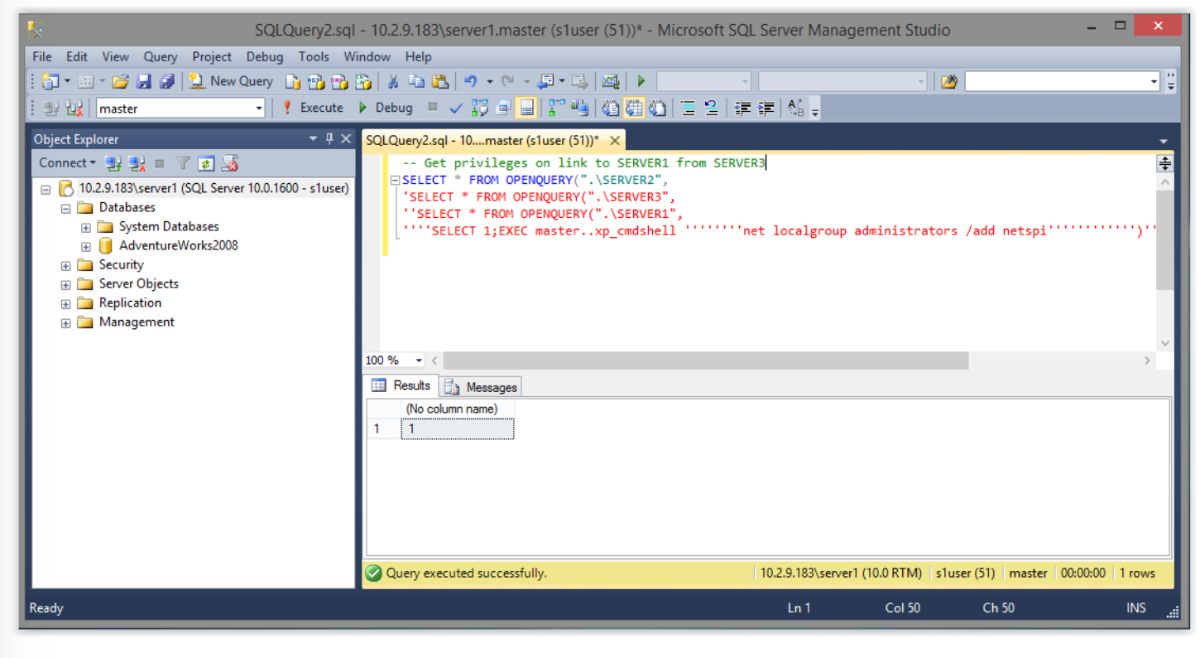The width and height of the screenshot is (1200, 658).
Task: Click the New Query button
Action: pos(231,81)
